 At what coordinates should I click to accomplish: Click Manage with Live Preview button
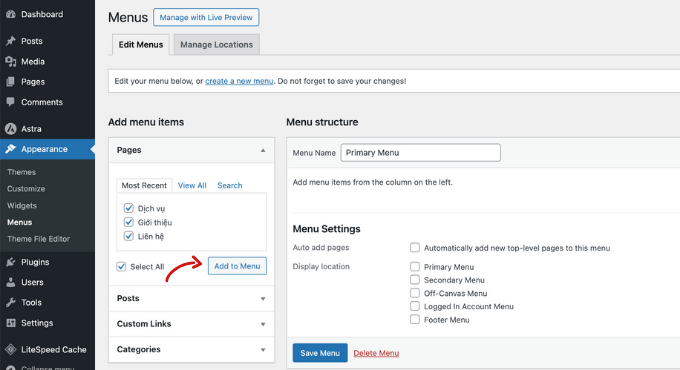pyautogui.click(x=206, y=17)
